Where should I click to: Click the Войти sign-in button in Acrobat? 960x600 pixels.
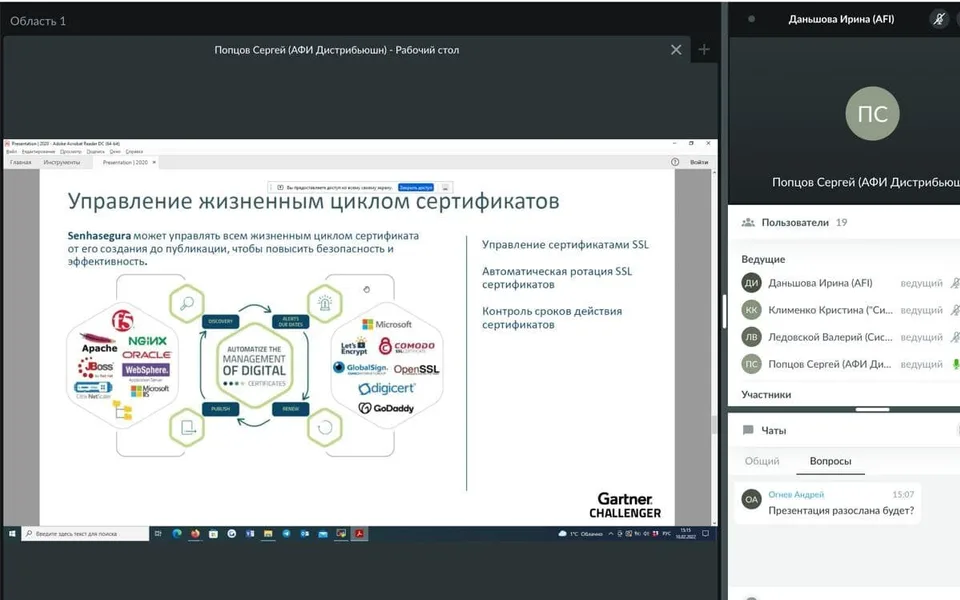tap(699, 162)
